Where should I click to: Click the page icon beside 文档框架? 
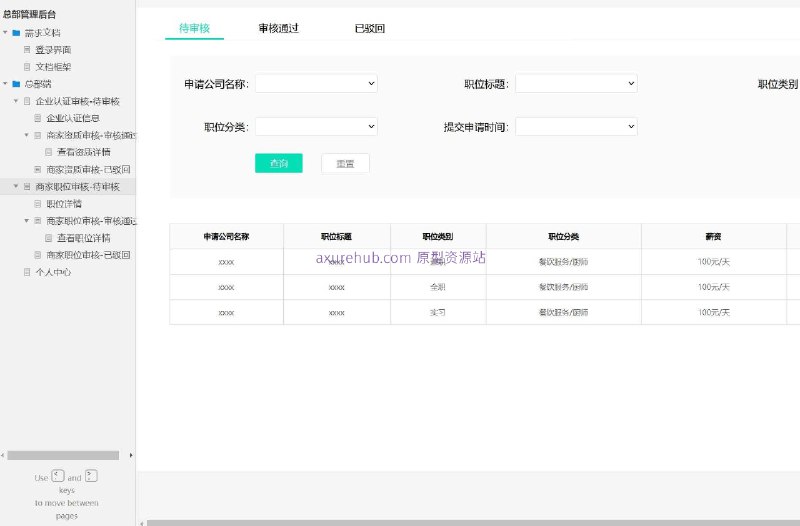coord(27,67)
